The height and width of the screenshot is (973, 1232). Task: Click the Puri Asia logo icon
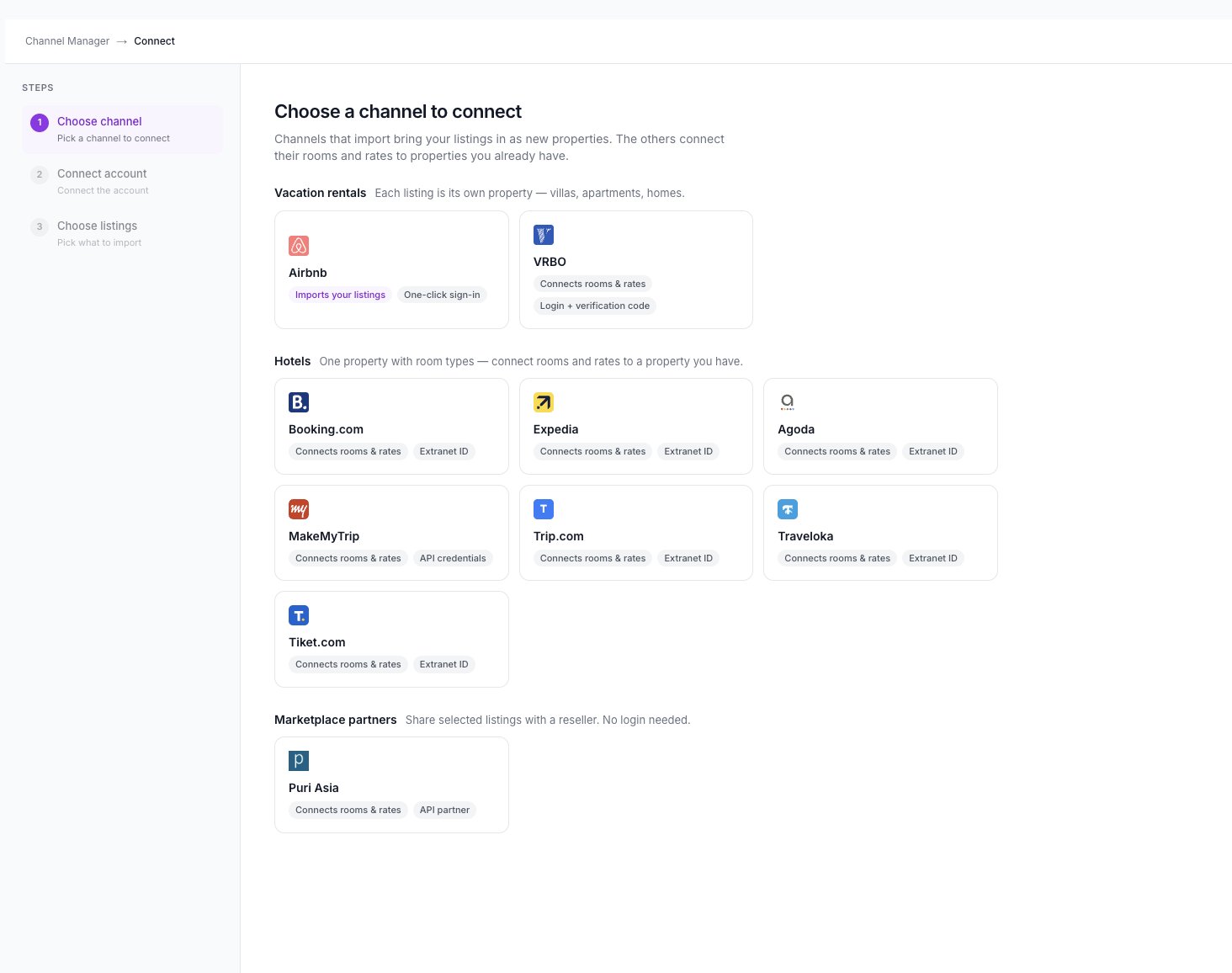tap(299, 761)
